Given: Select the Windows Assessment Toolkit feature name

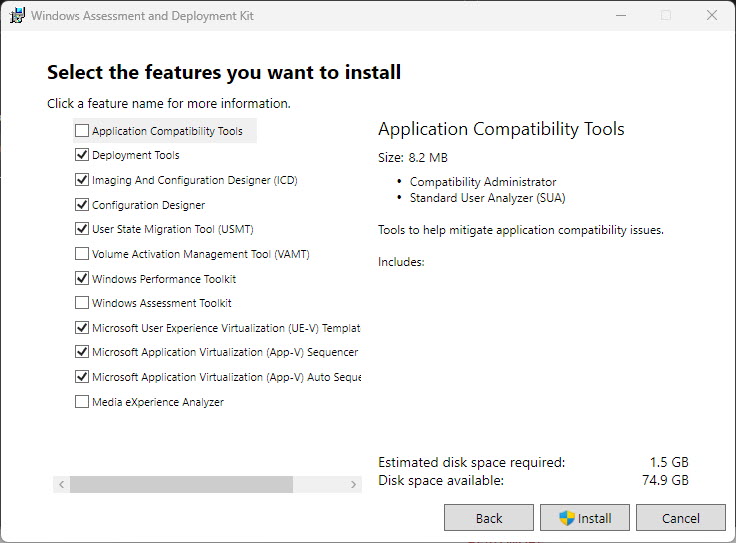Looking at the screenshot, I should pos(161,303).
